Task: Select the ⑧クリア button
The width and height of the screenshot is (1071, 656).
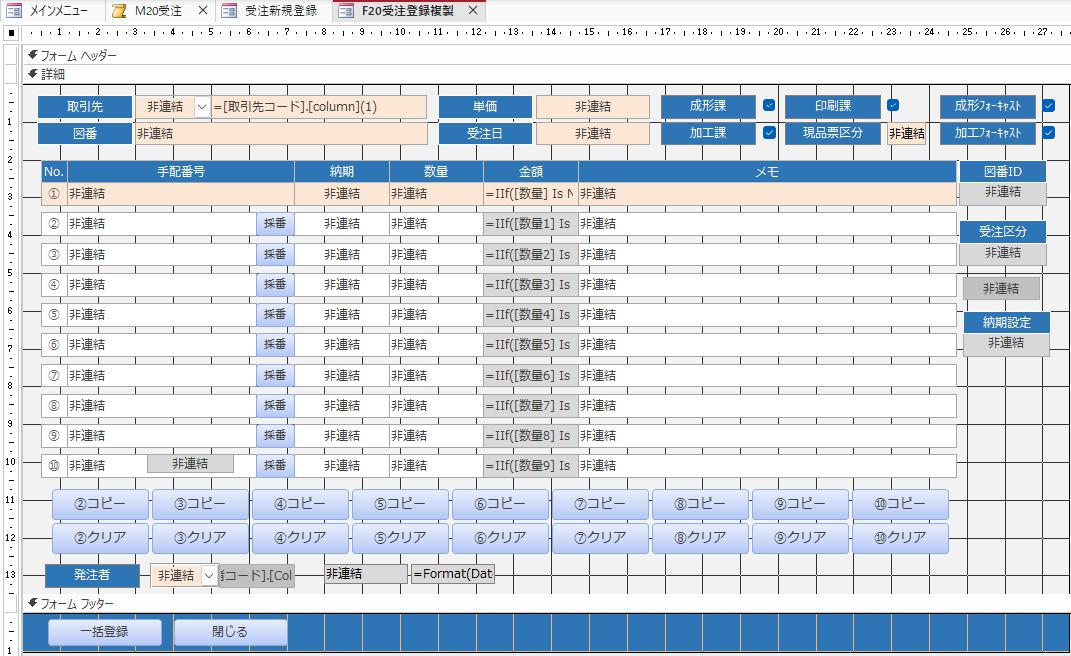Action: point(701,538)
